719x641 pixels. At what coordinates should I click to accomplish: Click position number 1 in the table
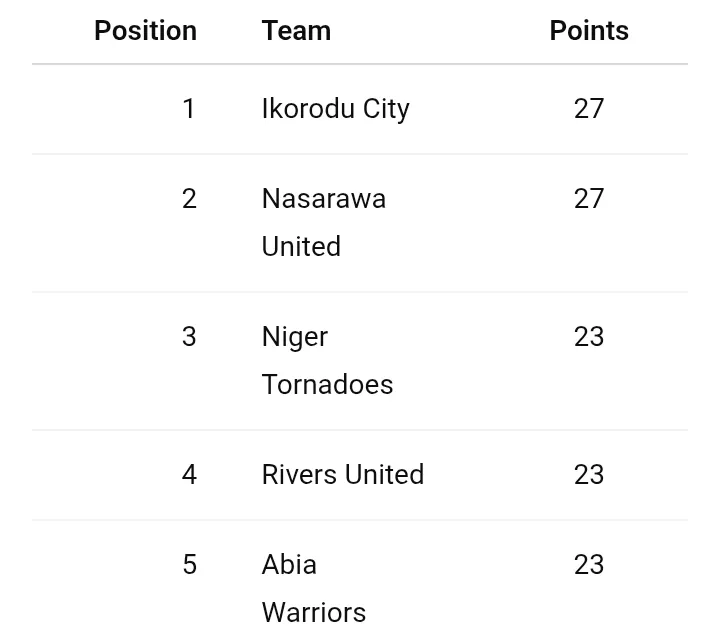pyautogui.click(x=189, y=109)
